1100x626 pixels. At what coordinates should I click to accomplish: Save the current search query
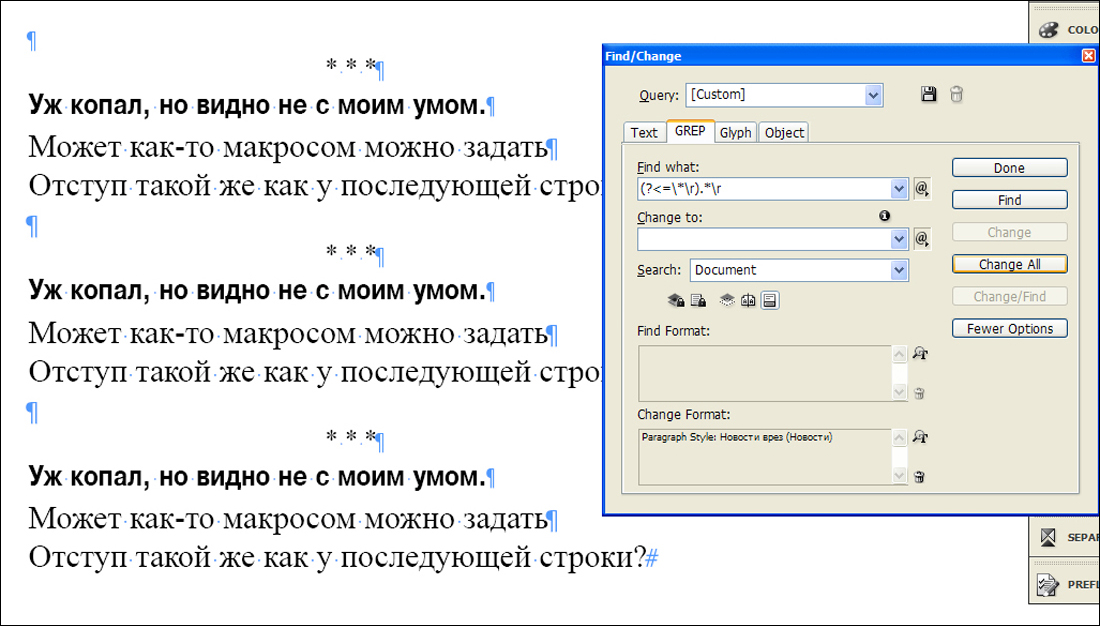pos(929,94)
